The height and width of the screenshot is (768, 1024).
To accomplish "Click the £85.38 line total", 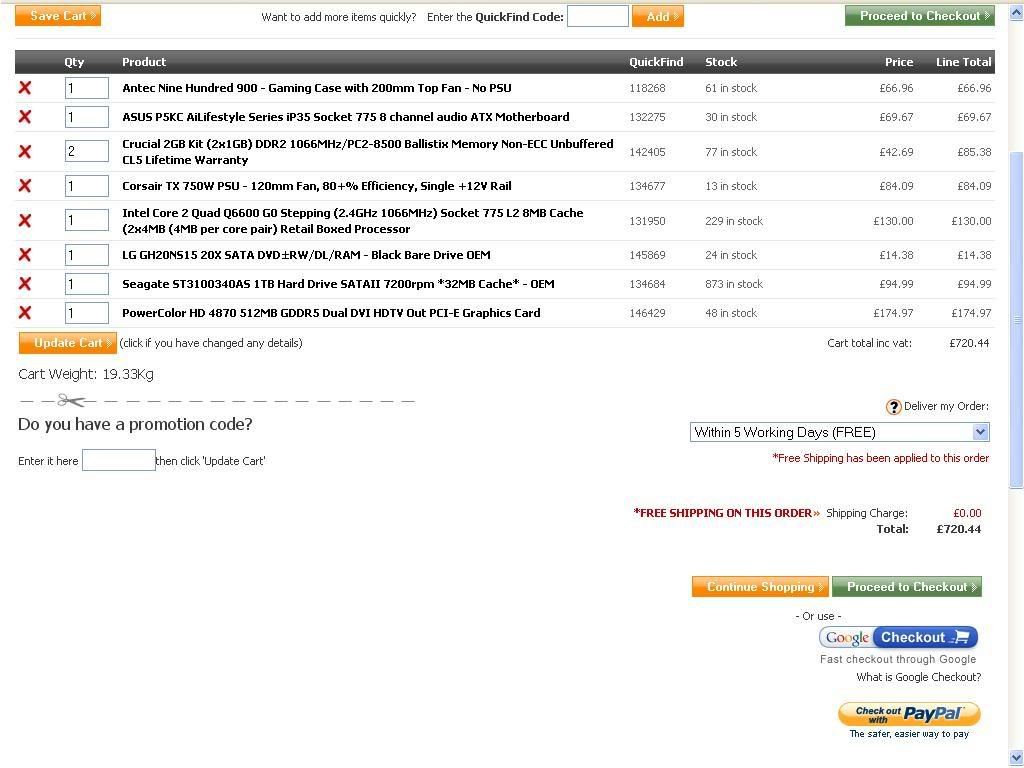I will pos(974,152).
